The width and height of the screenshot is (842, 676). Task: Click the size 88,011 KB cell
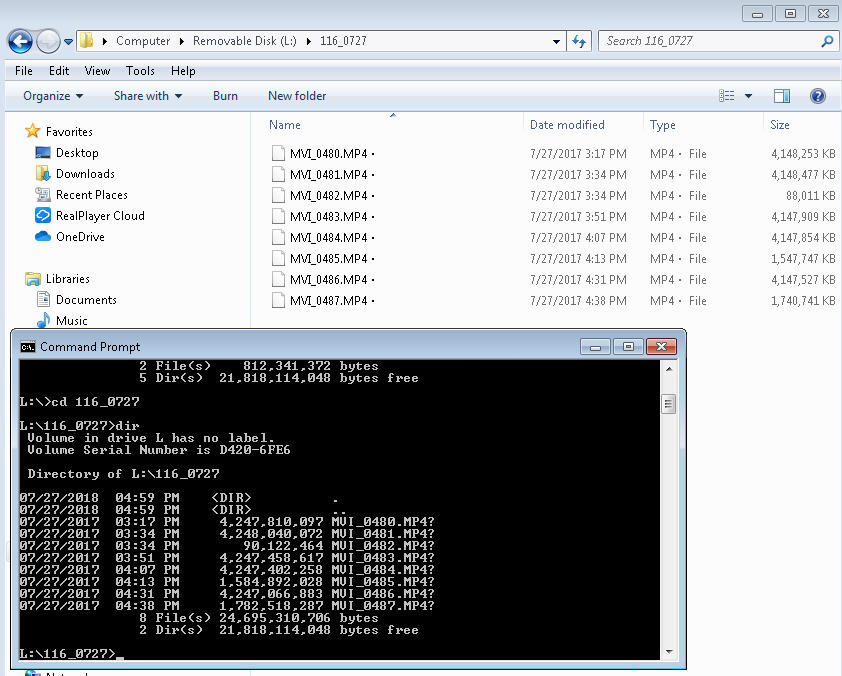pyautogui.click(x=810, y=196)
